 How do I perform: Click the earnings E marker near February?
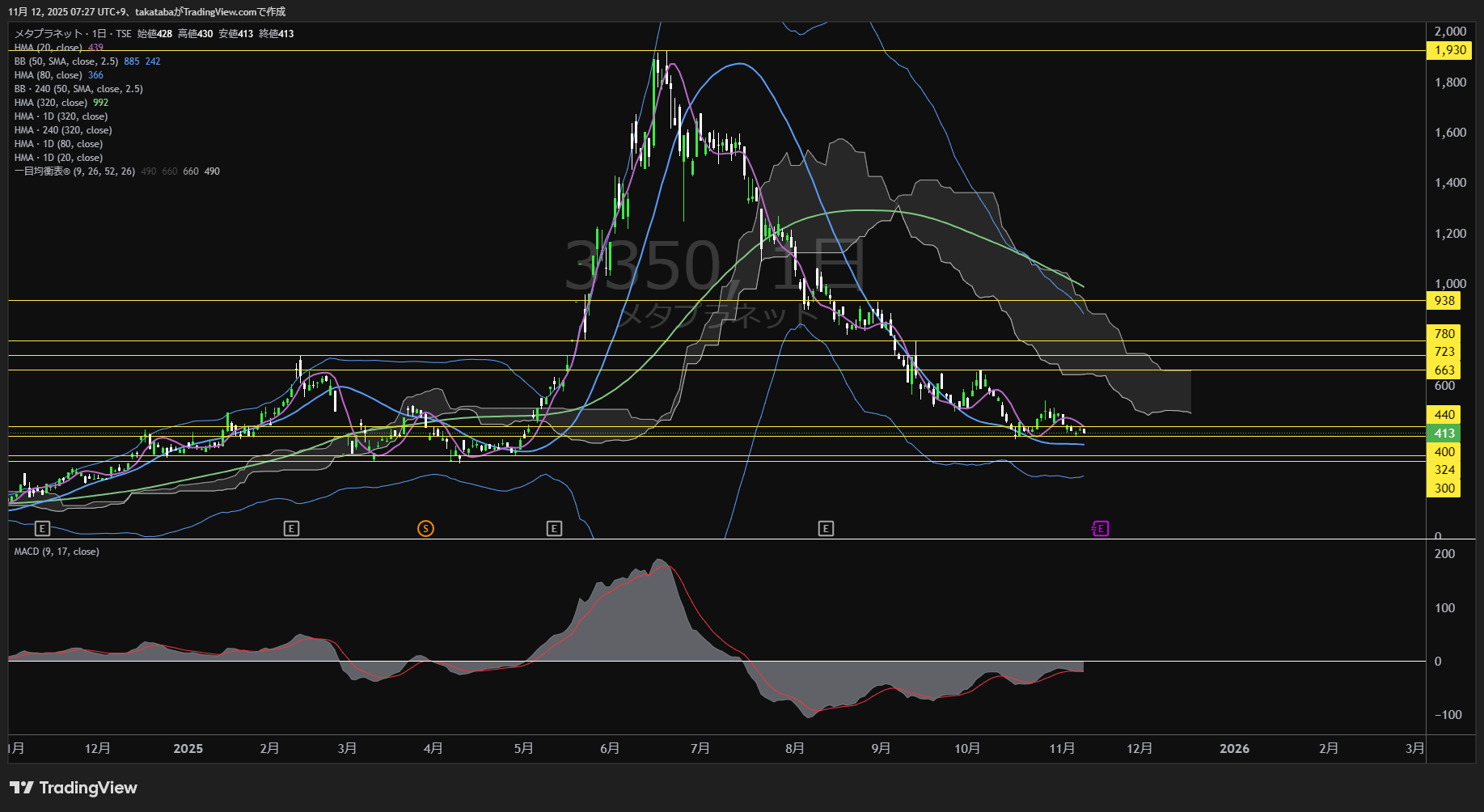(x=291, y=528)
